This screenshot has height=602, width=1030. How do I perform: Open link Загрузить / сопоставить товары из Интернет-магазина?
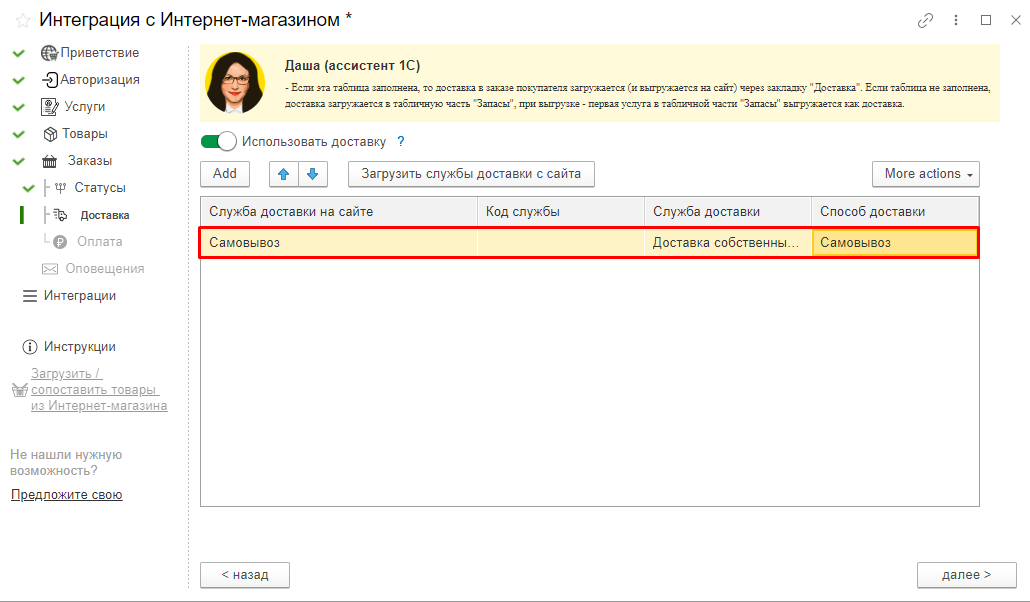point(99,390)
